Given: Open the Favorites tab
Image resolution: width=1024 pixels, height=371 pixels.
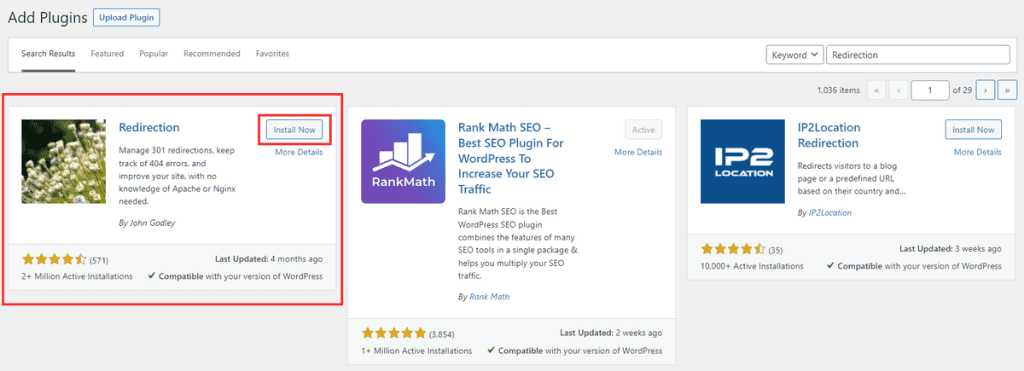Looking at the screenshot, I should pyautogui.click(x=272, y=54).
